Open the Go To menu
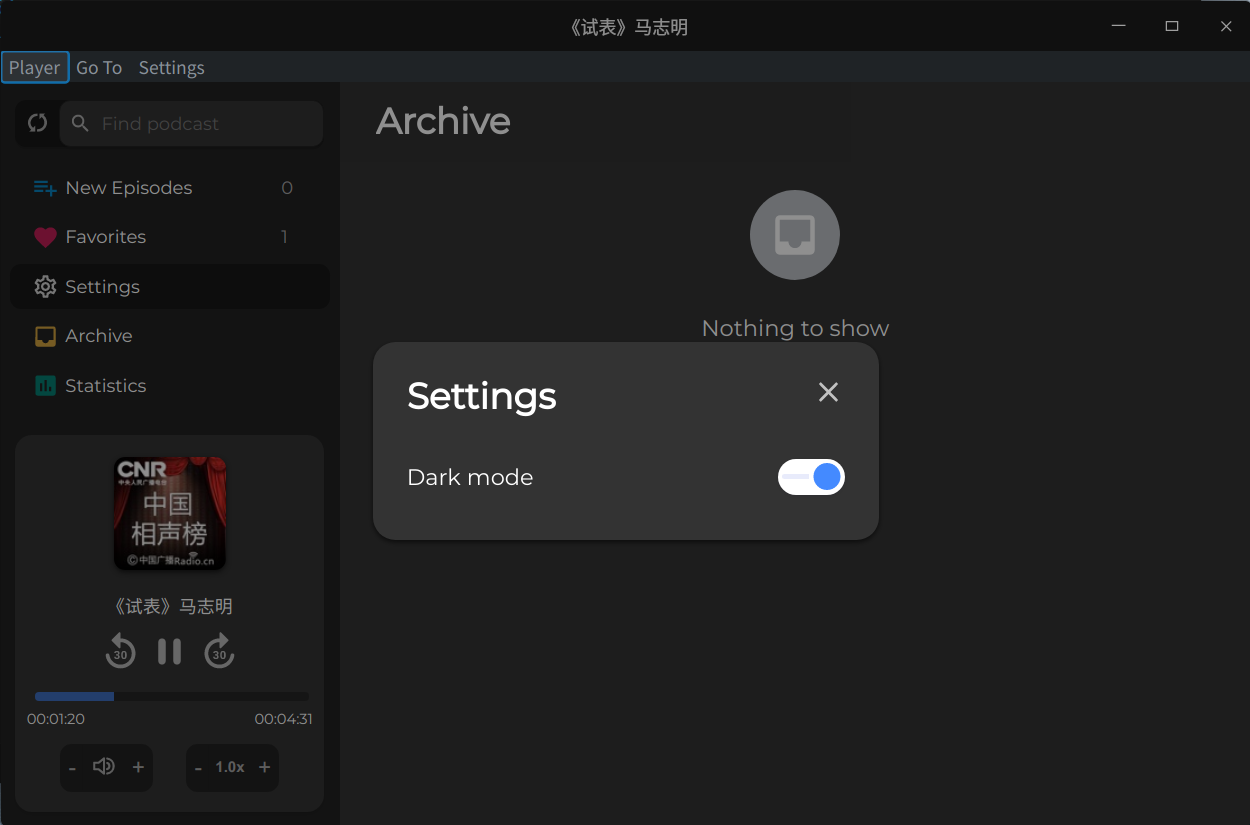Viewport: 1250px width, 825px height. point(99,68)
